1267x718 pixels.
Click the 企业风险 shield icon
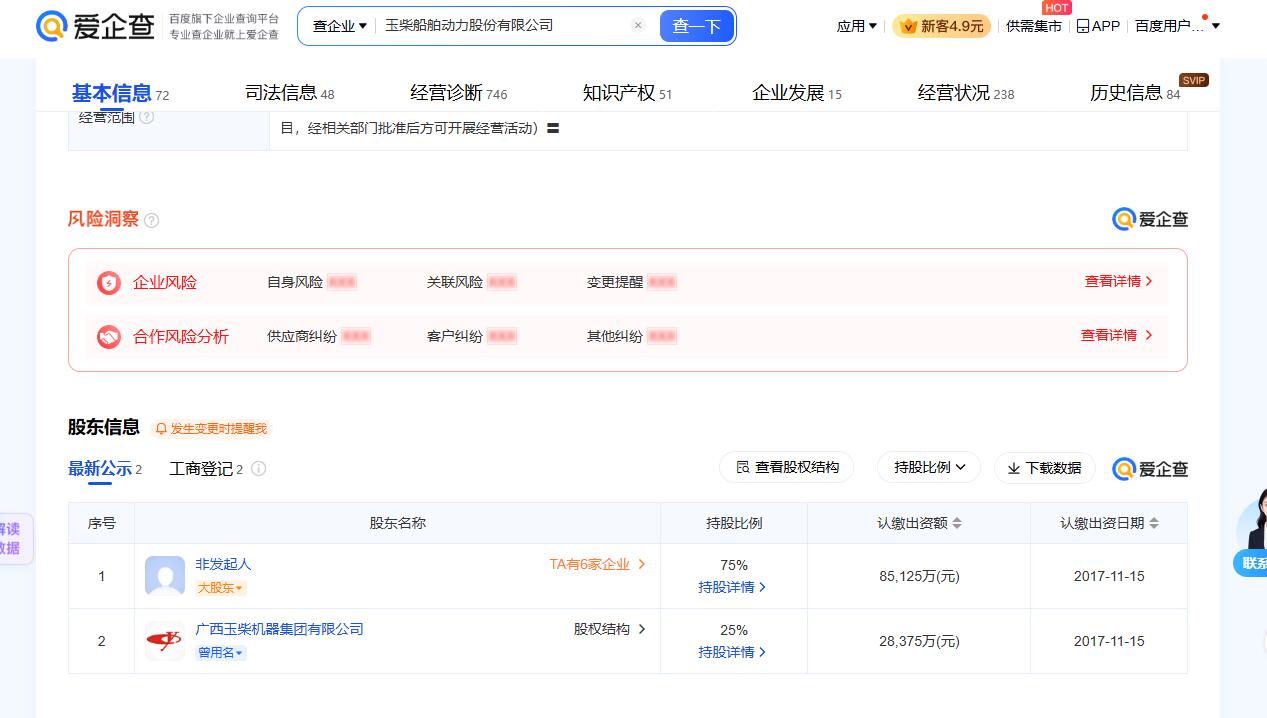click(x=109, y=283)
